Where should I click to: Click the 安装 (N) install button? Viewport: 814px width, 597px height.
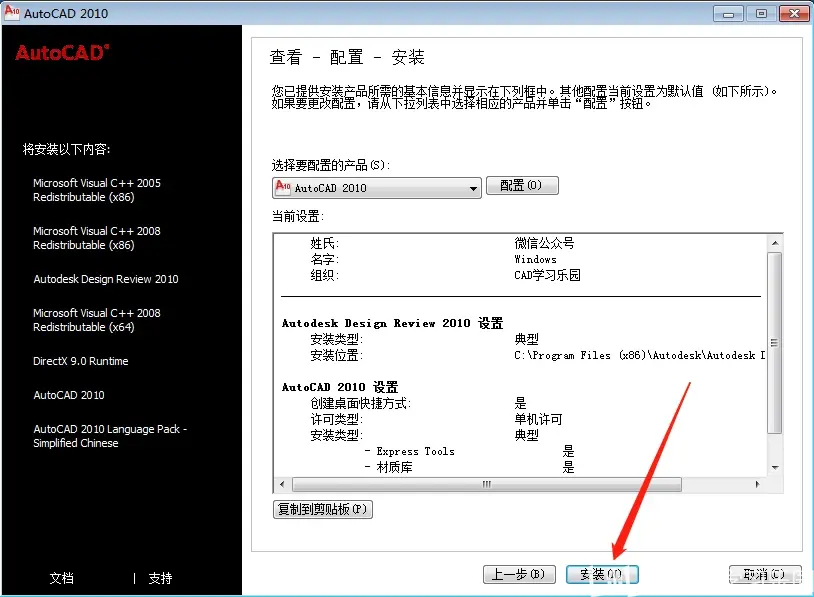[x=602, y=574]
